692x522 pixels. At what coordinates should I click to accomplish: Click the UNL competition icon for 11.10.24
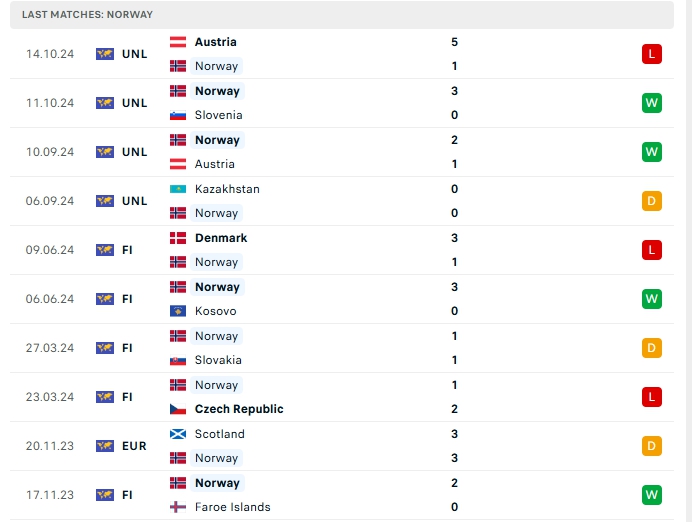(x=105, y=103)
